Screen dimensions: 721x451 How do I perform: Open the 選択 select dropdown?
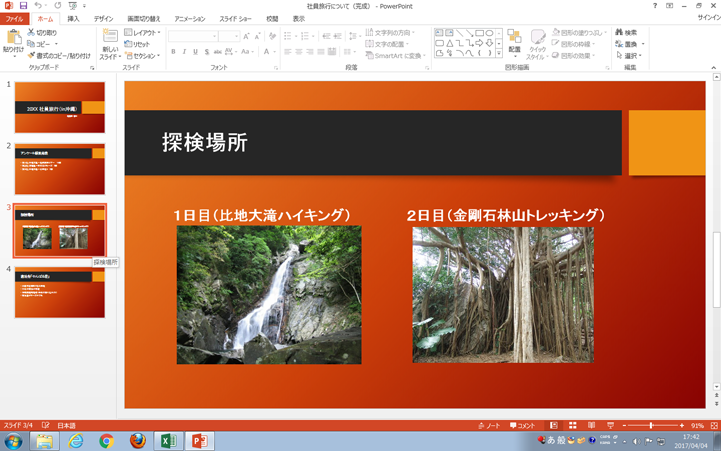coord(629,56)
